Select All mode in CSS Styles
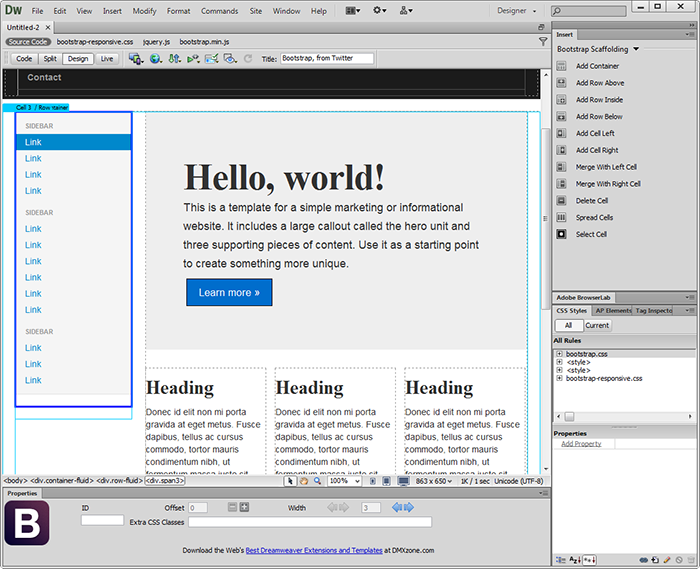The height and width of the screenshot is (569, 700). point(568,325)
